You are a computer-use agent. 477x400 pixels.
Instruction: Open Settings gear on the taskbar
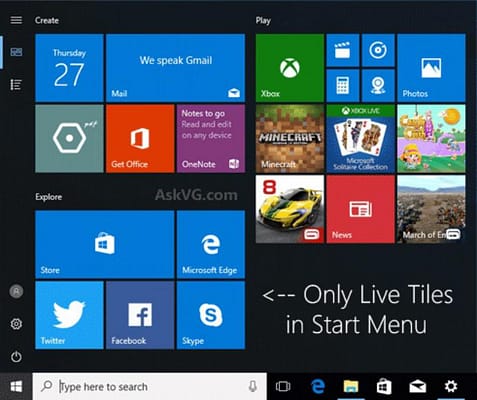pos(451,386)
